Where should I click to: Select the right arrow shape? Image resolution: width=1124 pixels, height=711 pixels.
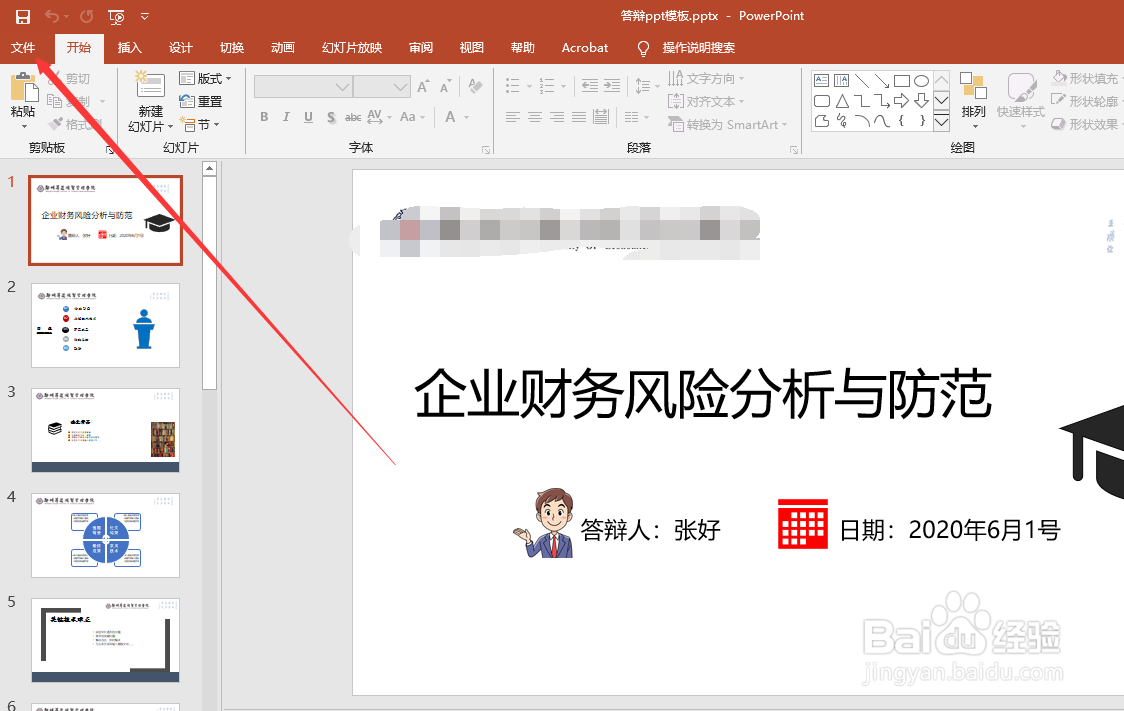902,101
